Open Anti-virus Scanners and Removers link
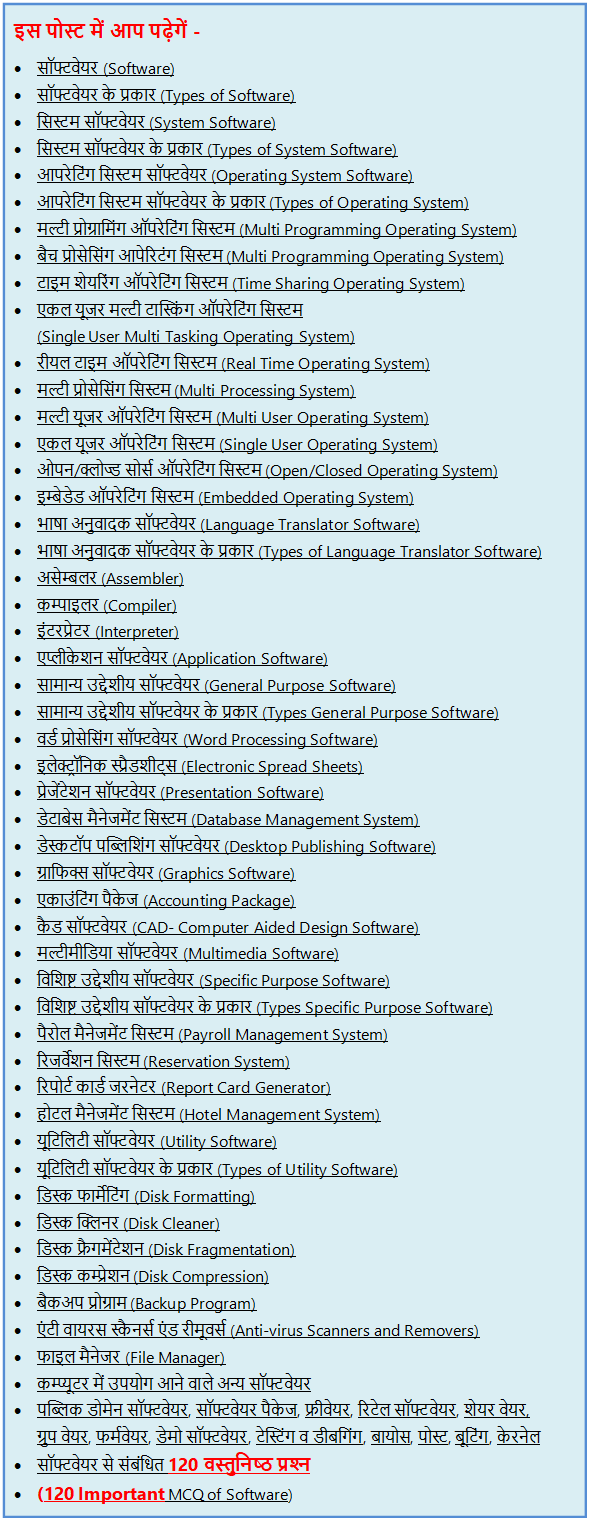590x1521 pixels. 258,1329
